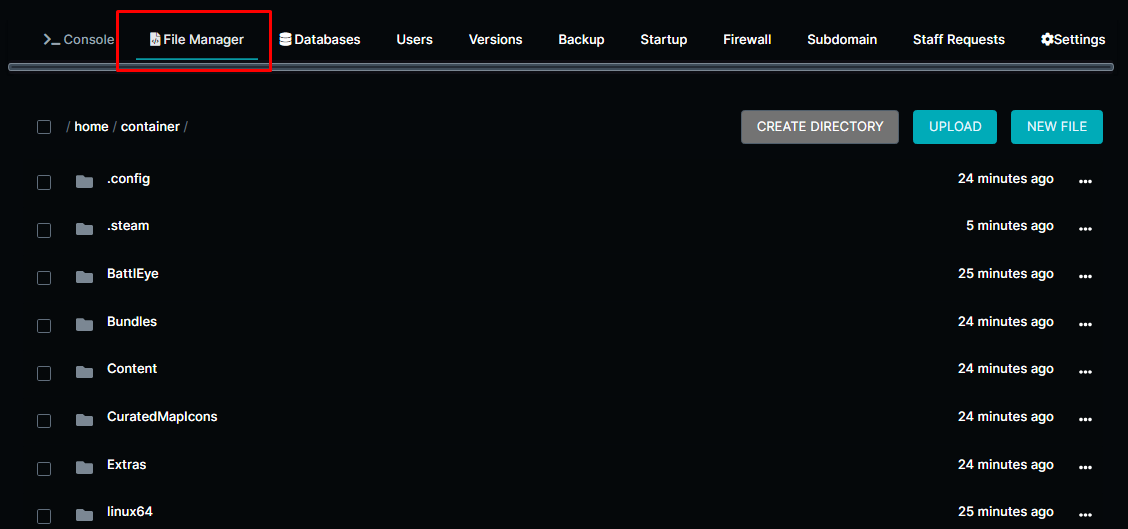The width and height of the screenshot is (1128, 529).
Task: Click the Bundles folder icon
Action: [x=84, y=324]
